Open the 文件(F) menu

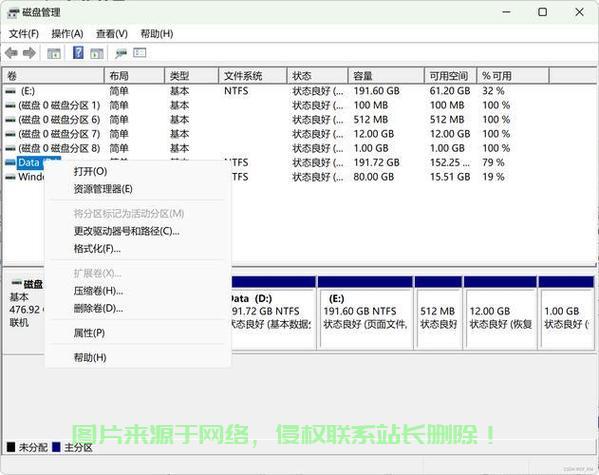point(24,34)
